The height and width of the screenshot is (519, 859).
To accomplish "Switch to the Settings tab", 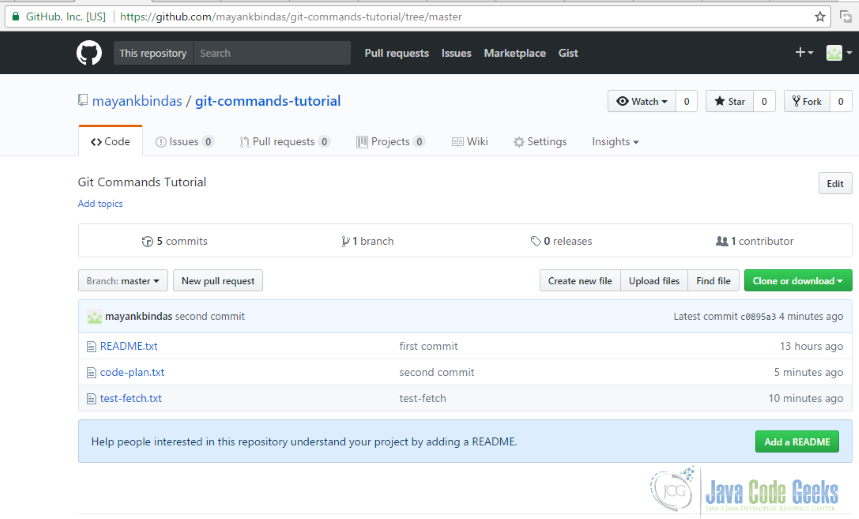I will (x=540, y=141).
